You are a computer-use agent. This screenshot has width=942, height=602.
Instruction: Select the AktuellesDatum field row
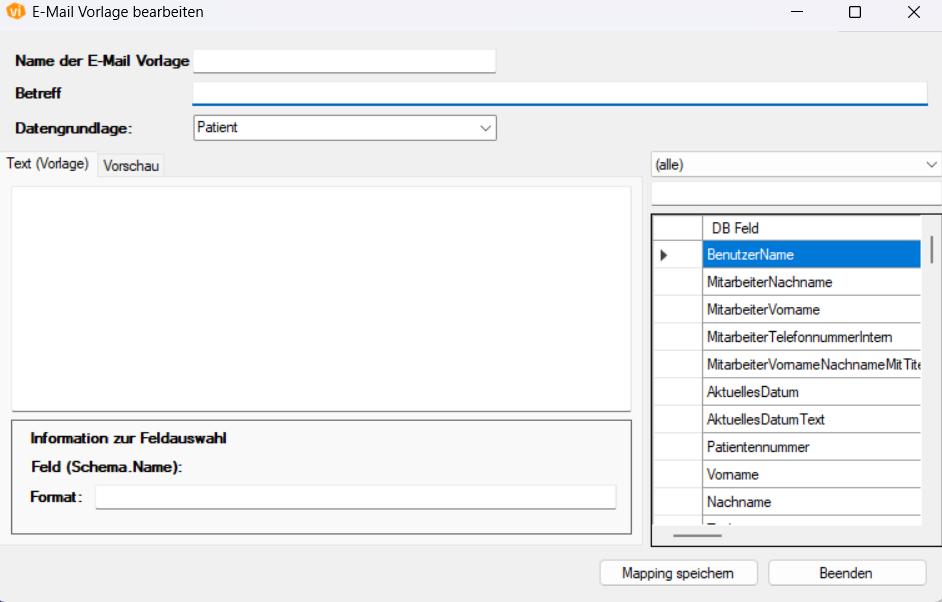[x=812, y=392]
